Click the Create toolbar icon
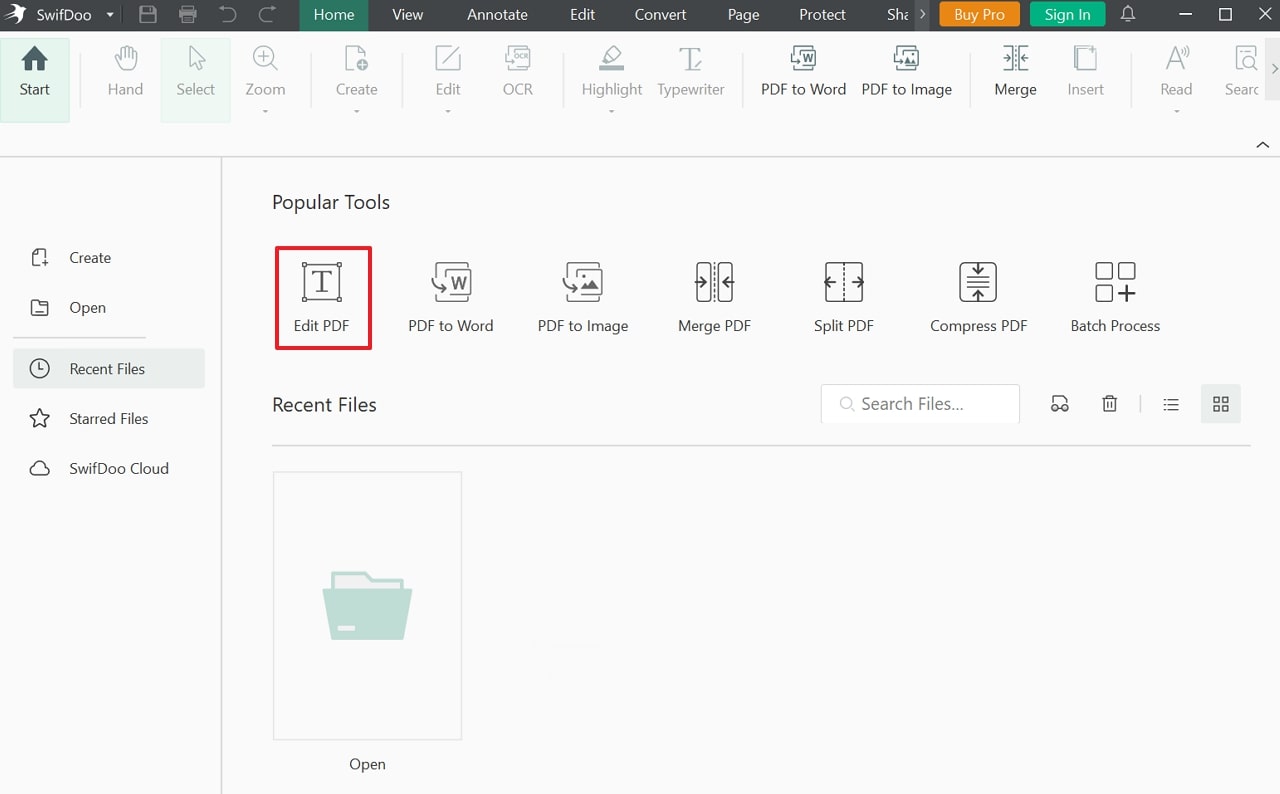This screenshot has height=794, width=1280. tap(356, 59)
